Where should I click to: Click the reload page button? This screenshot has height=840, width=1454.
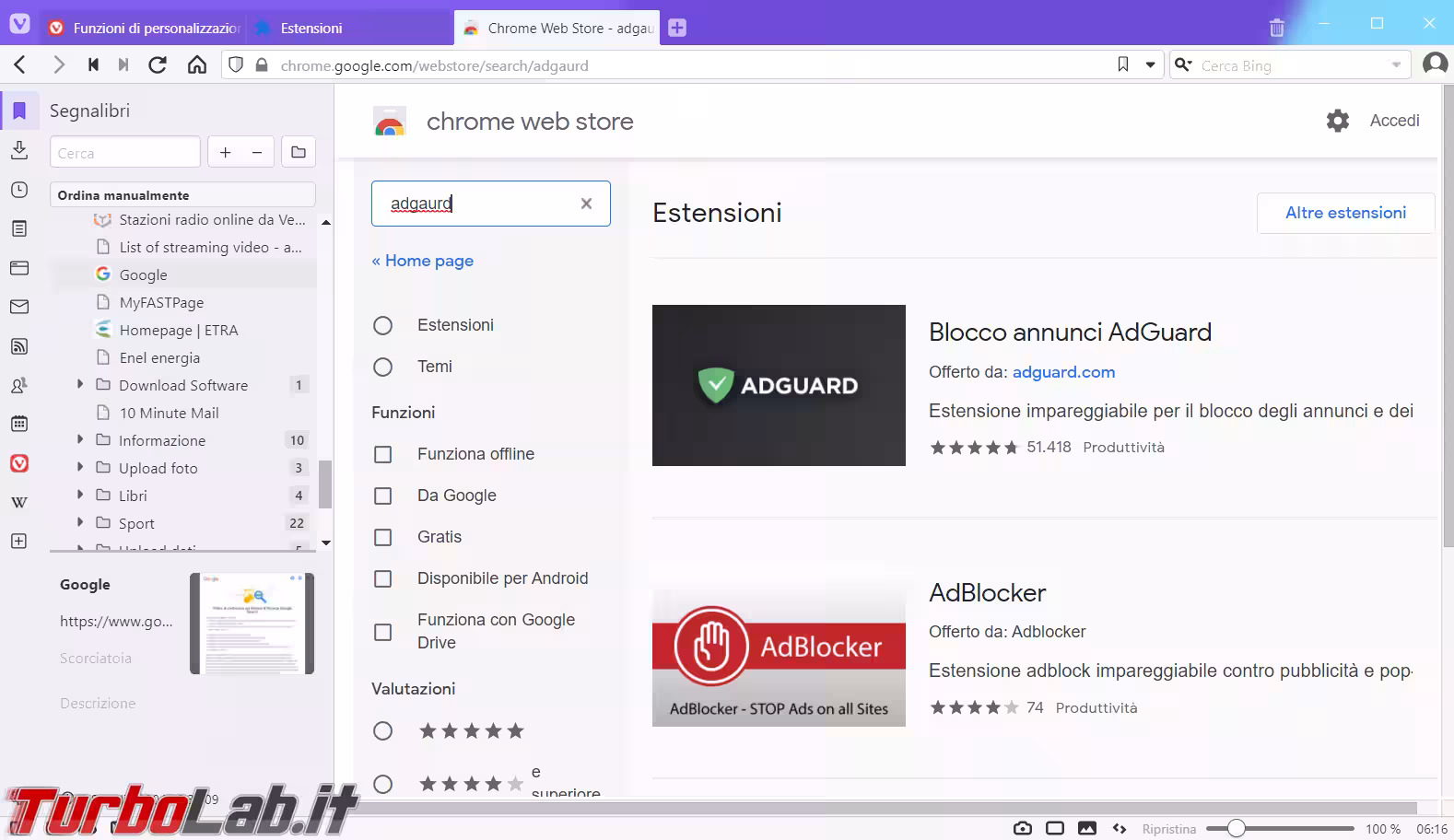click(x=158, y=64)
